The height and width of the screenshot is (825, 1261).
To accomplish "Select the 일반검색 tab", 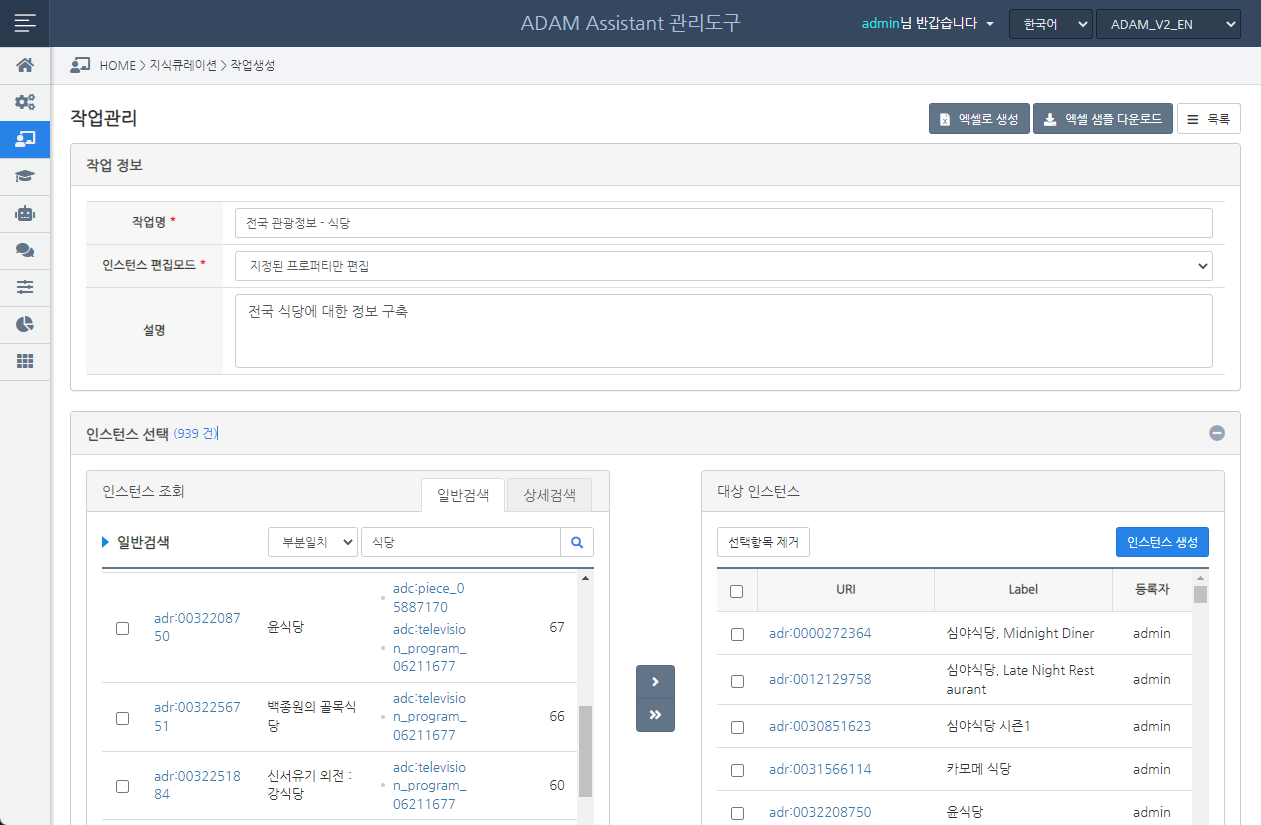I will (463, 495).
